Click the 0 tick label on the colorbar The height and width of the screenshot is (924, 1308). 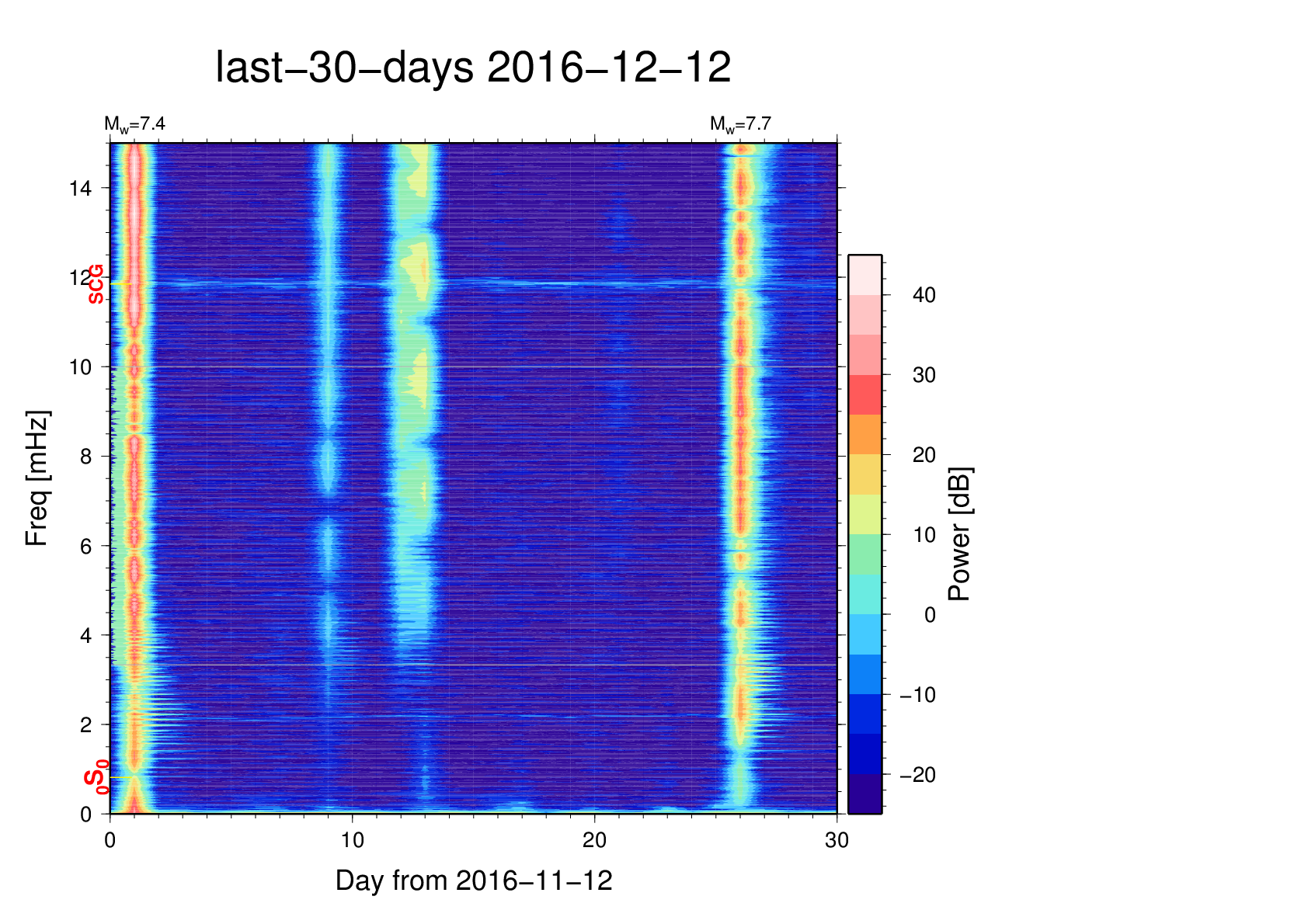point(930,615)
